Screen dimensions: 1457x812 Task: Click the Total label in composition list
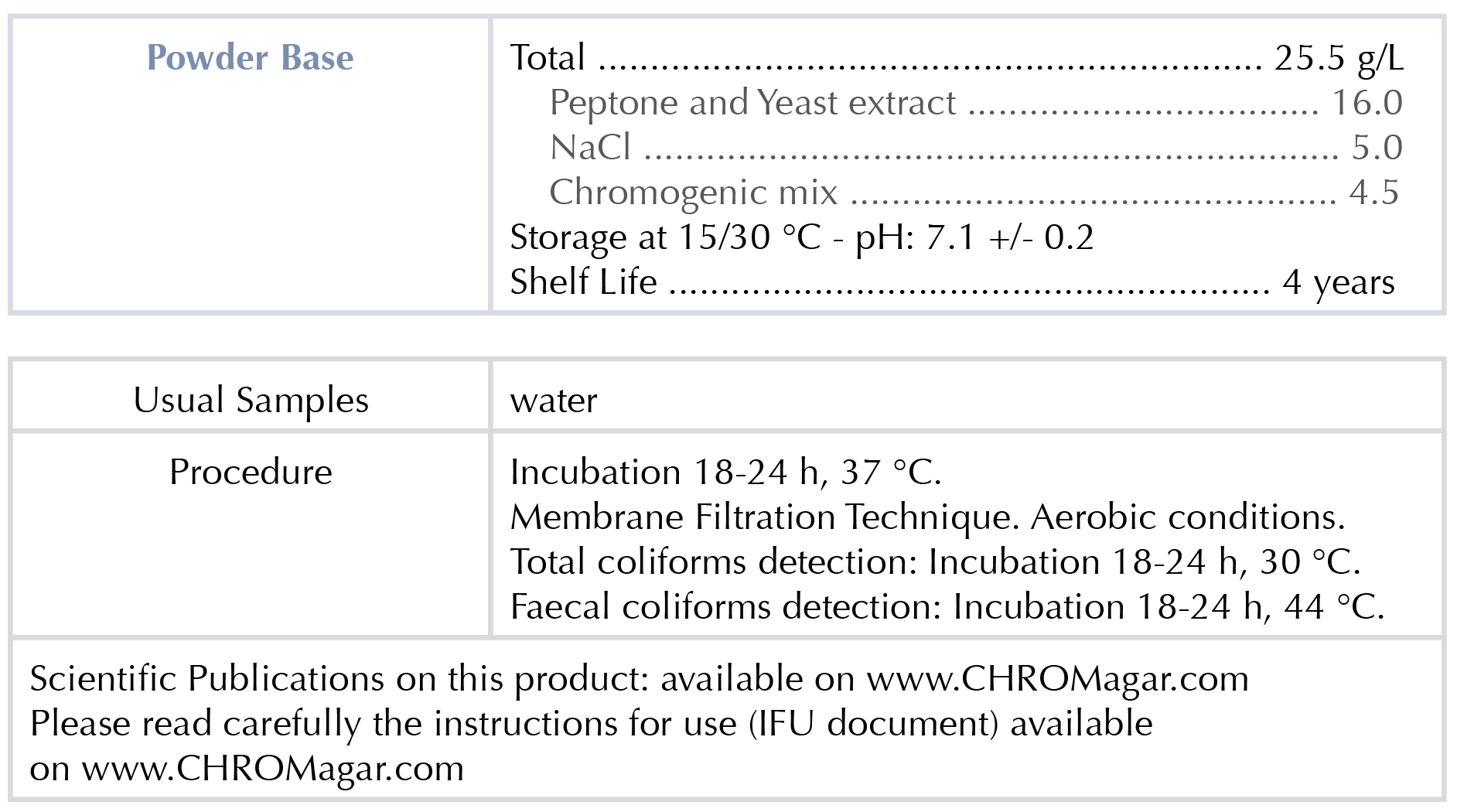pos(548,58)
